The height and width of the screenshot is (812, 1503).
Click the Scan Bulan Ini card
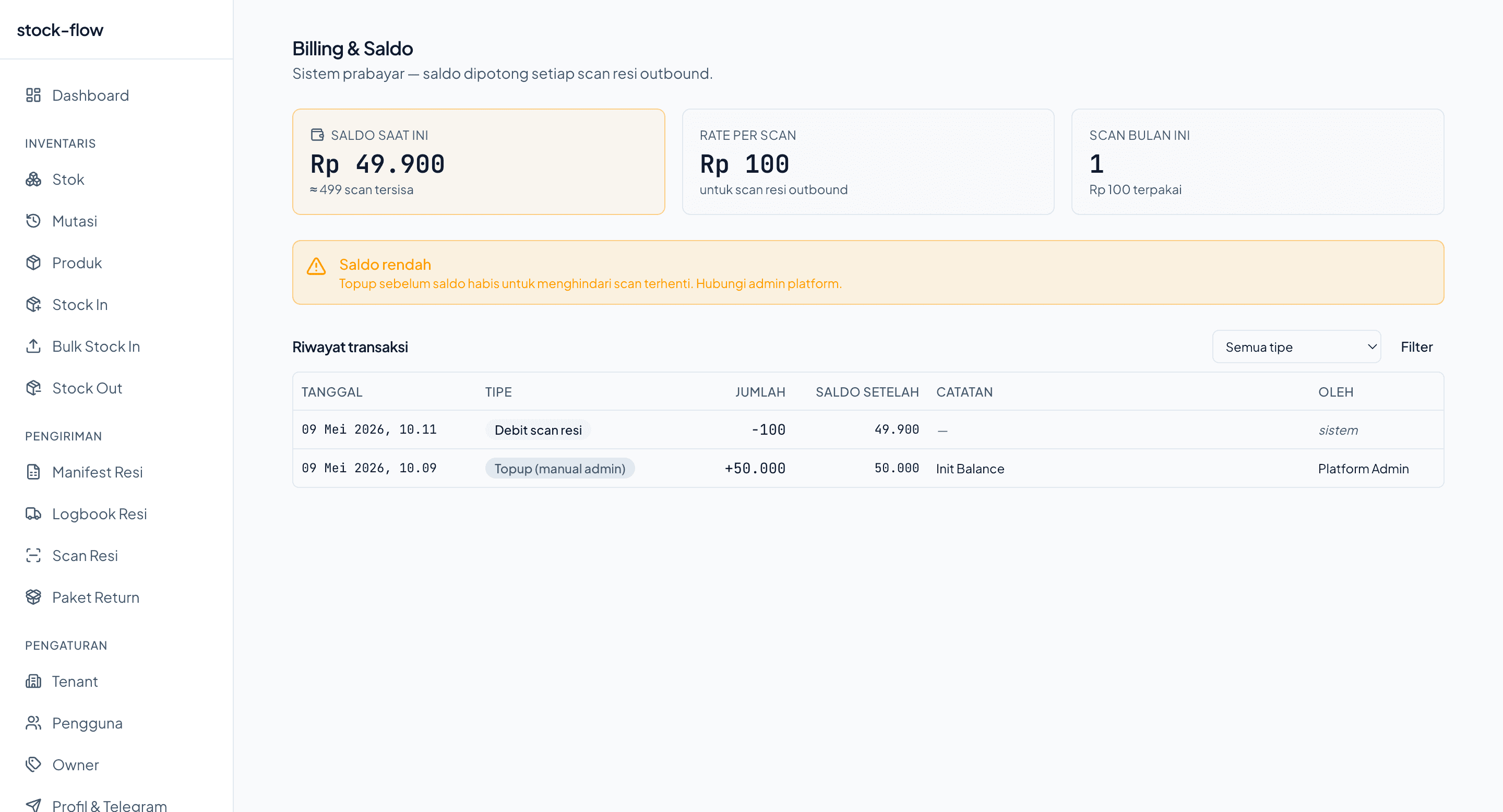pyautogui.click(x=1257, y=162)
